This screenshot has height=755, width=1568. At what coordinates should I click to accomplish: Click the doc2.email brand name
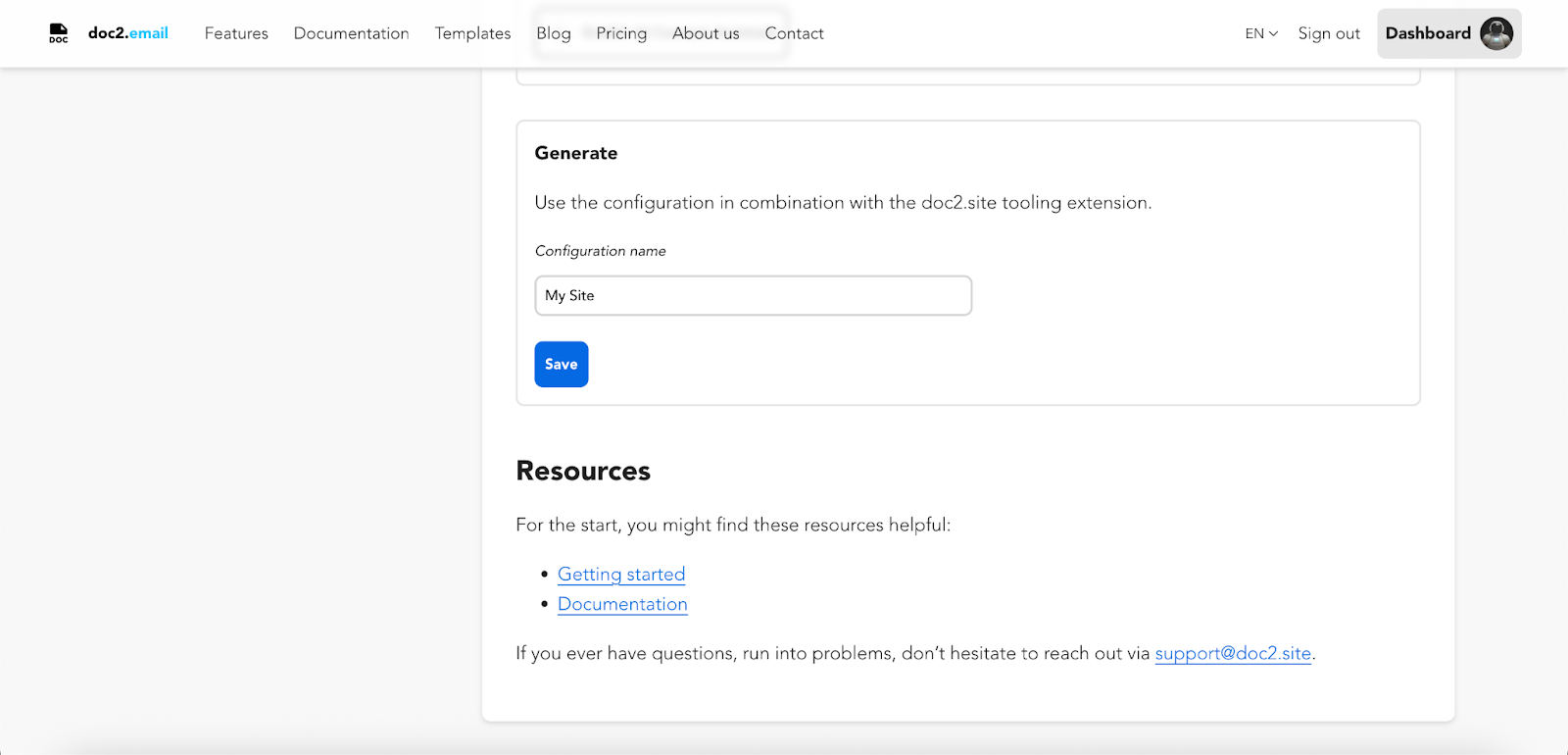point(128,33)
